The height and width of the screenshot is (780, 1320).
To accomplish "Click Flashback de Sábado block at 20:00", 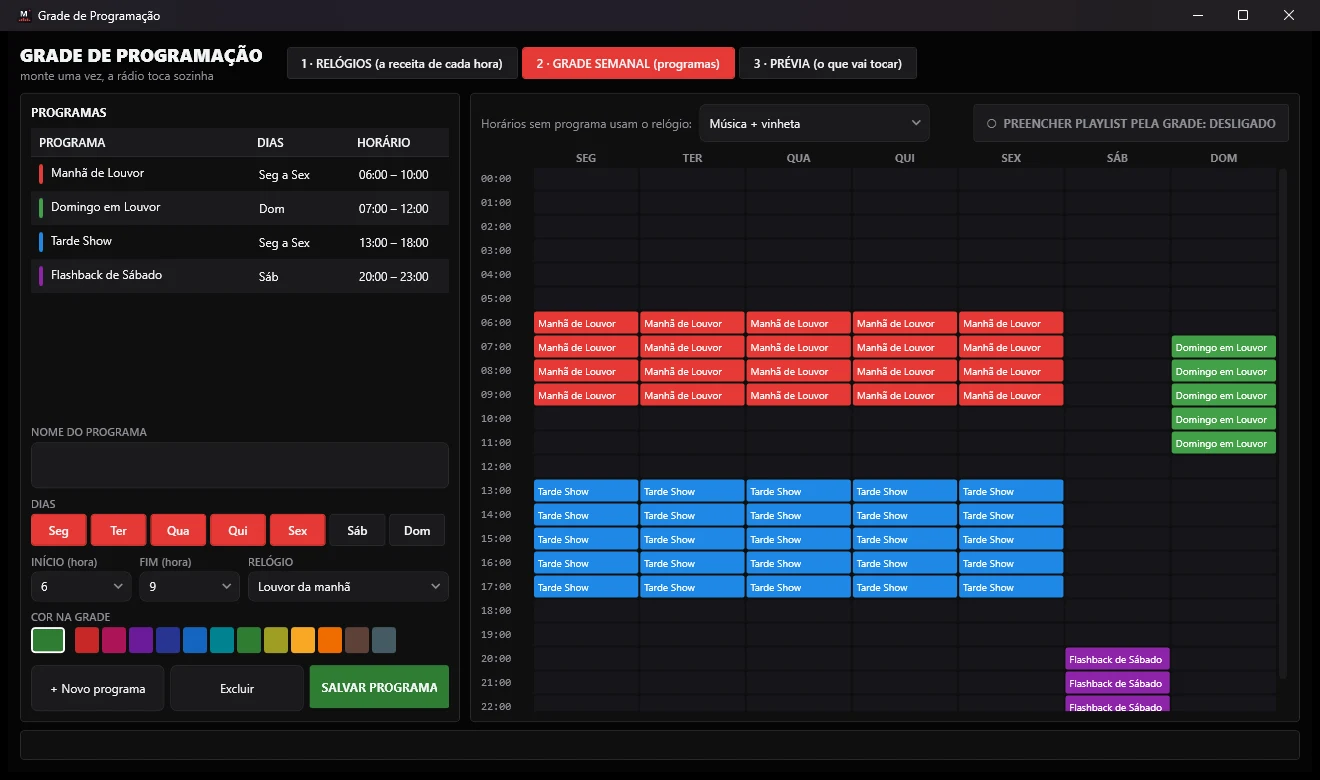I will [1117, 659].
